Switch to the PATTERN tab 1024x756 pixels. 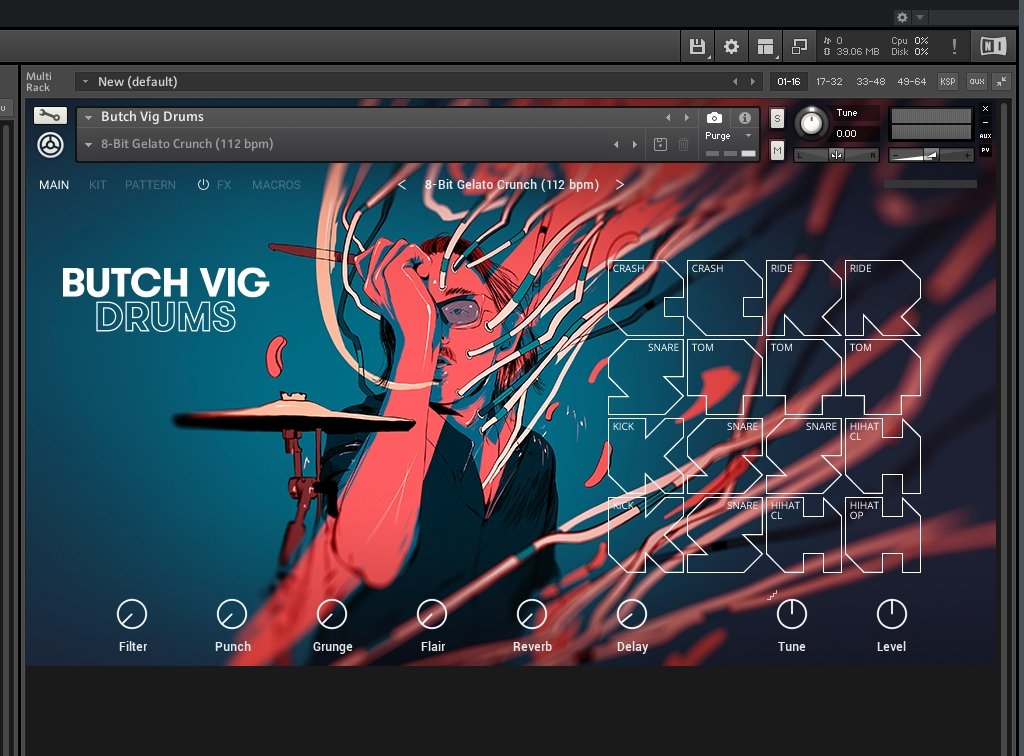150,185
